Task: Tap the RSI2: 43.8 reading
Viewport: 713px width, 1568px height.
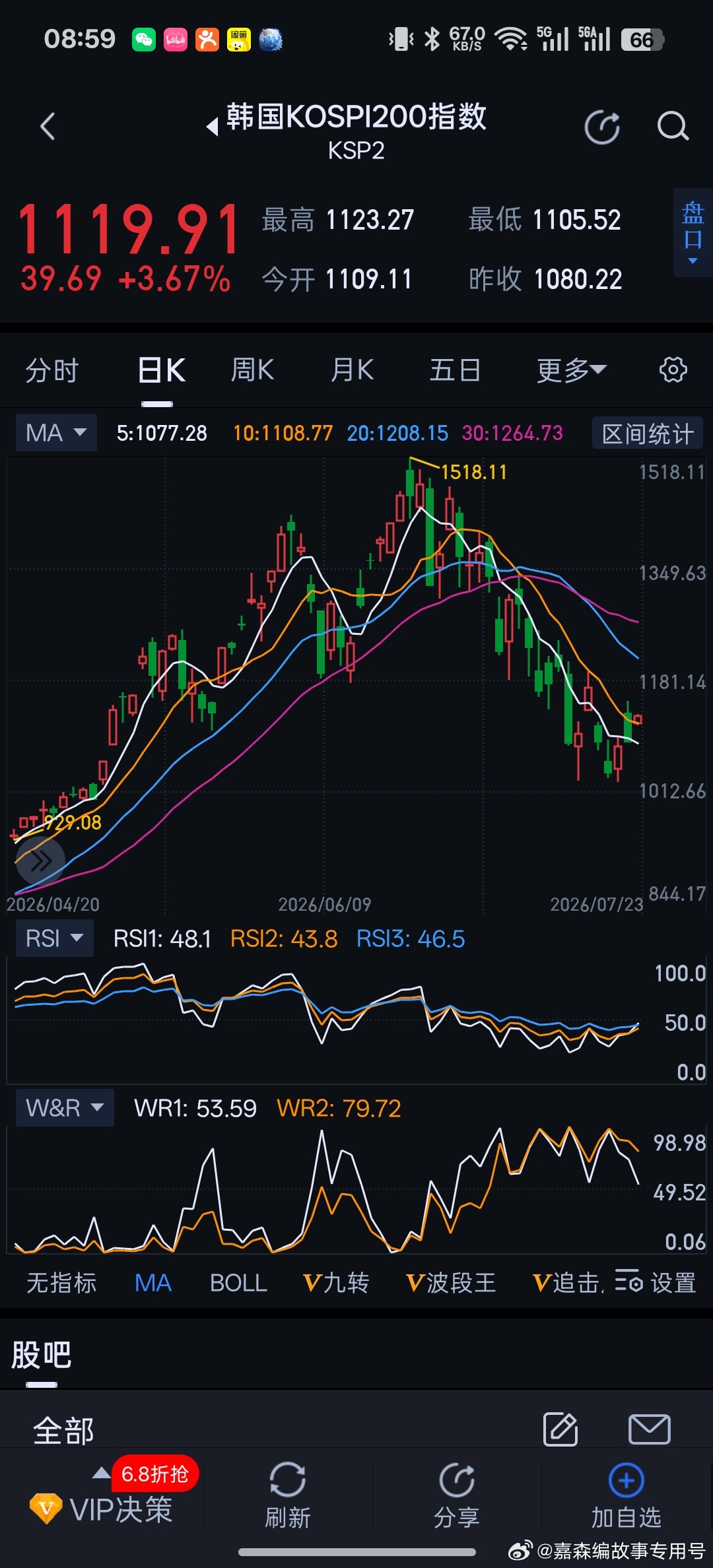Action: click(284, 938)
